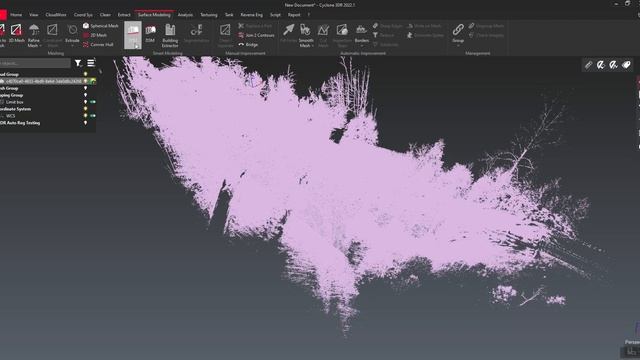Click the green badge on WCS row
Image resolution: width=640 pixels, height=360 pixels.
pos(93,116)
